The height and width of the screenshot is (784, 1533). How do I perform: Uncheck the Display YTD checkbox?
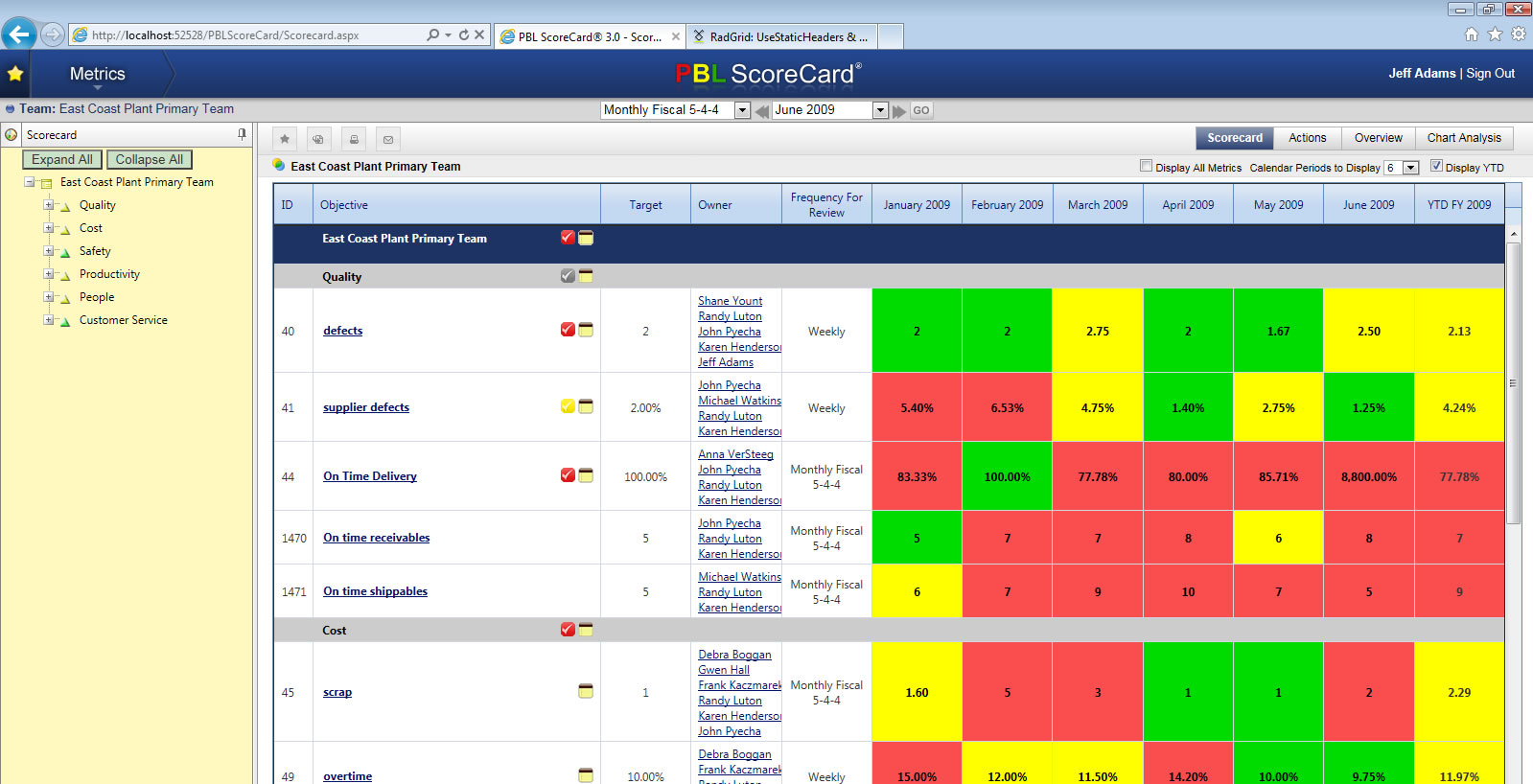1436,166
